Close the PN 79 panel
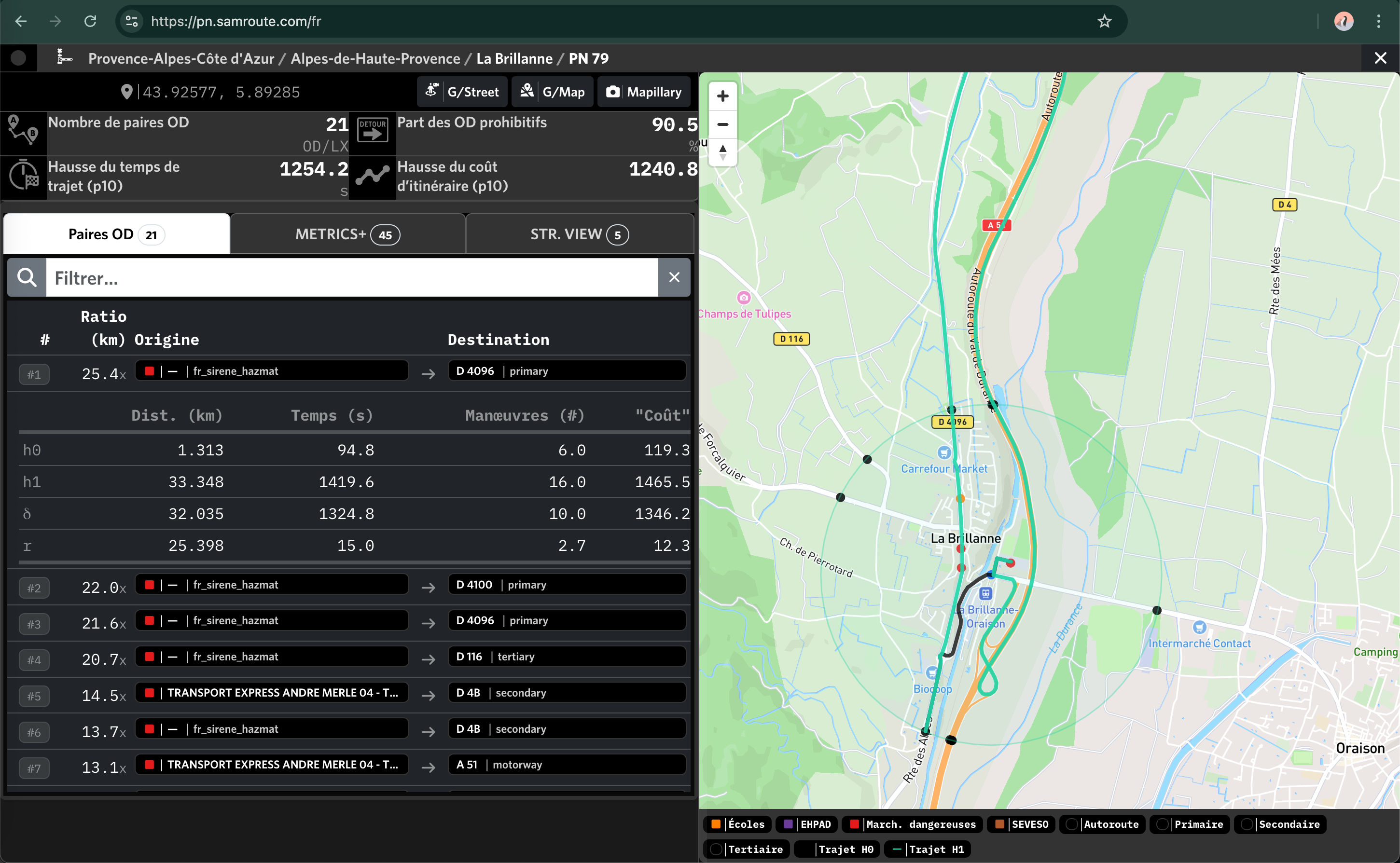 (1380, 58)
